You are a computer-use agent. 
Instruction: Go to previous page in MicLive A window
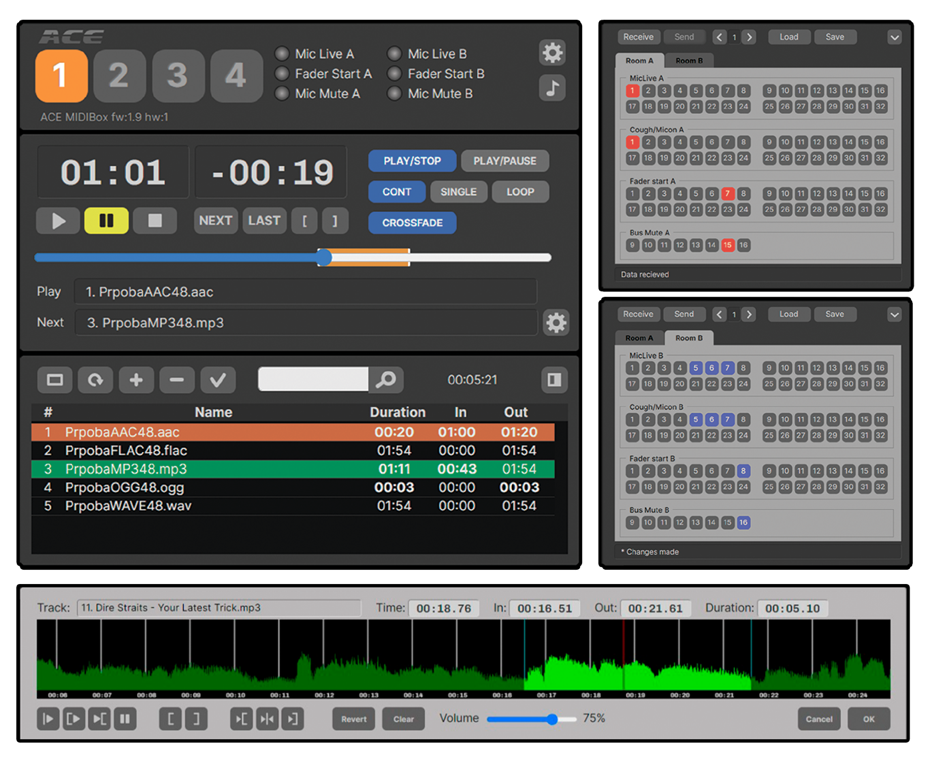click(719, 37)
